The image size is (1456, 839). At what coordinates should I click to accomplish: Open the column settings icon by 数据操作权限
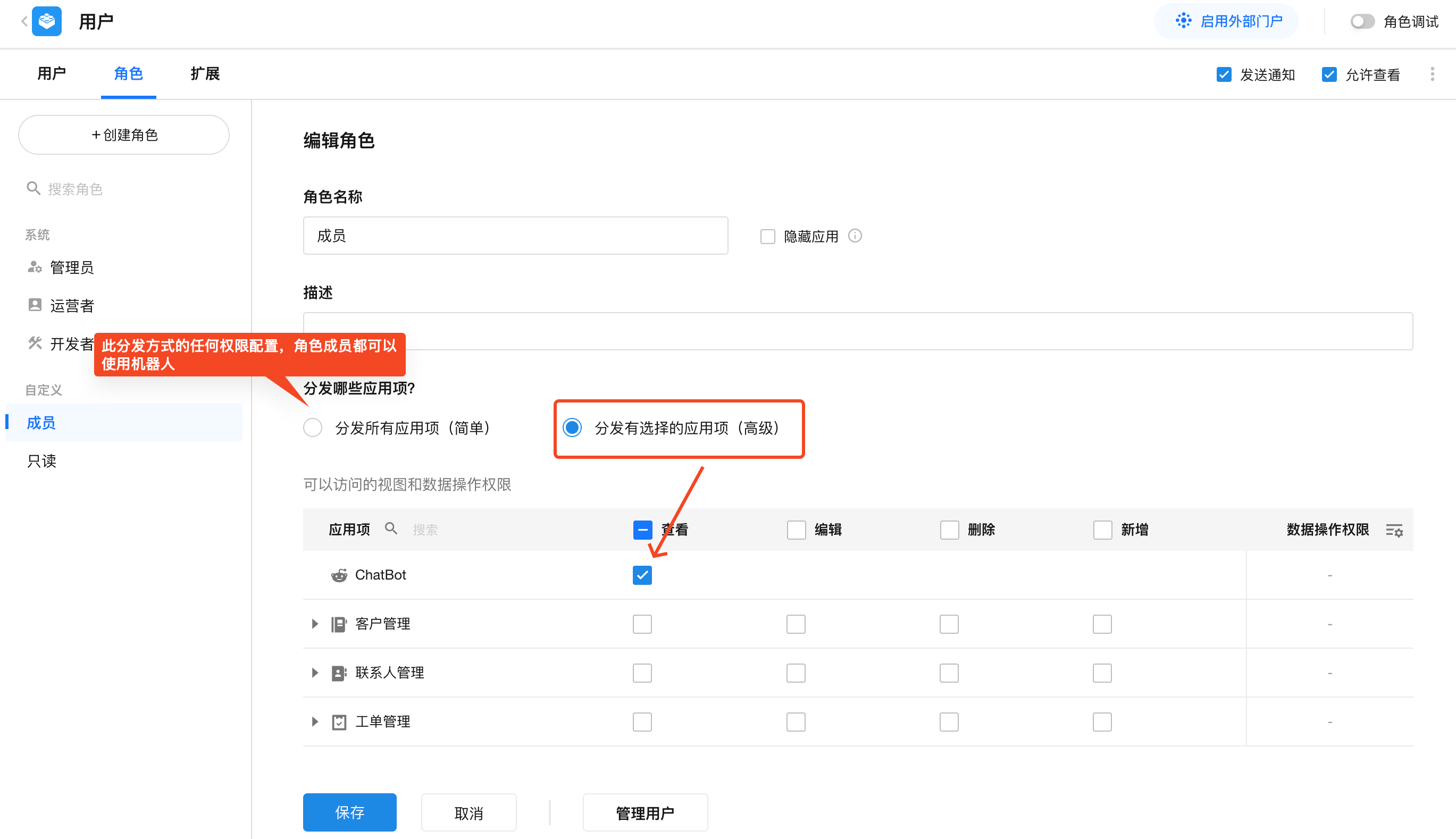(x=1394, y=530)
